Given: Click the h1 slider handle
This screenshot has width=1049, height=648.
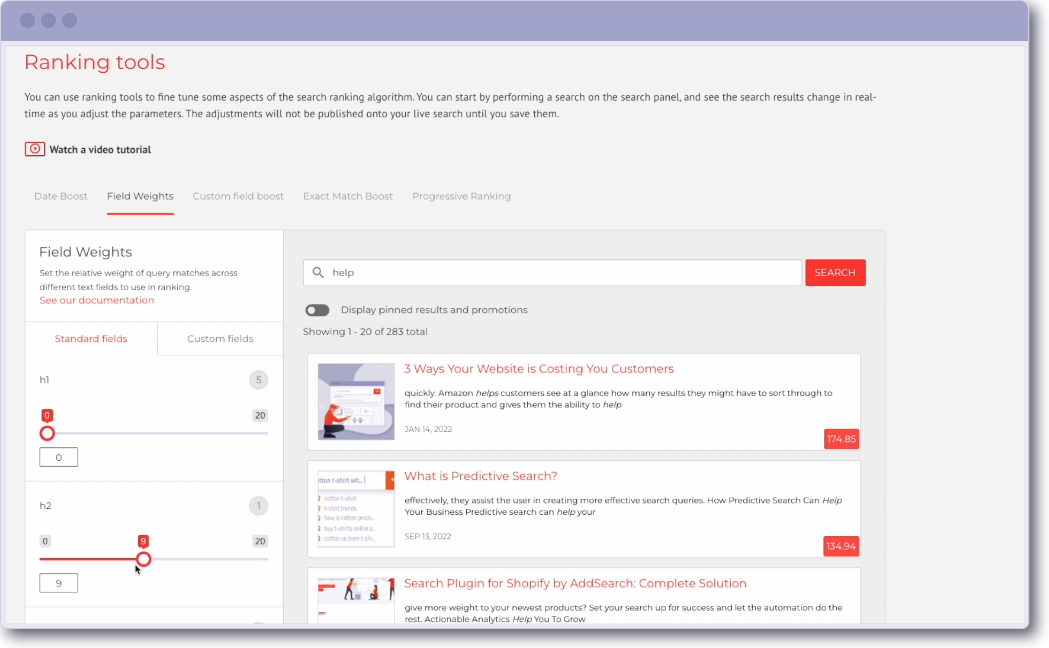Looking at the screenshot, I should [x=47, y=433].
